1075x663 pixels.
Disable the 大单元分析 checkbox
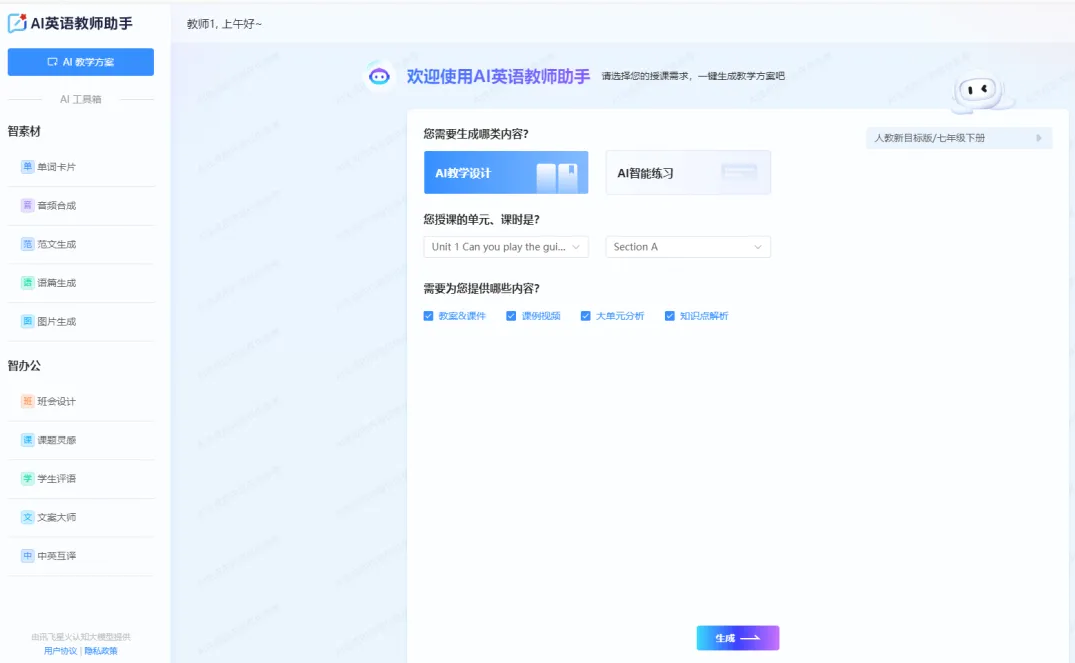586,316
